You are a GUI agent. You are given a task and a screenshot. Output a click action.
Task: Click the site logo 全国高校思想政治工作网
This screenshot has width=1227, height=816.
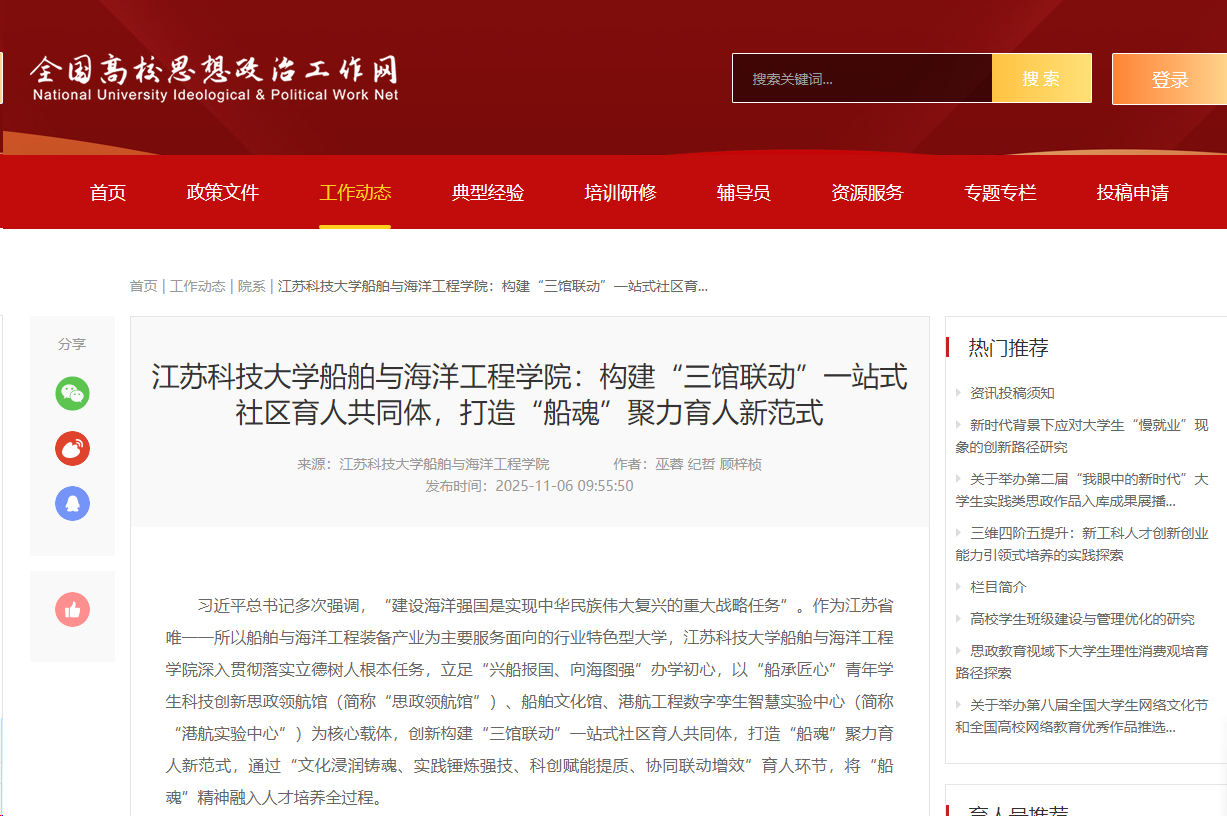tap(214, 78)
